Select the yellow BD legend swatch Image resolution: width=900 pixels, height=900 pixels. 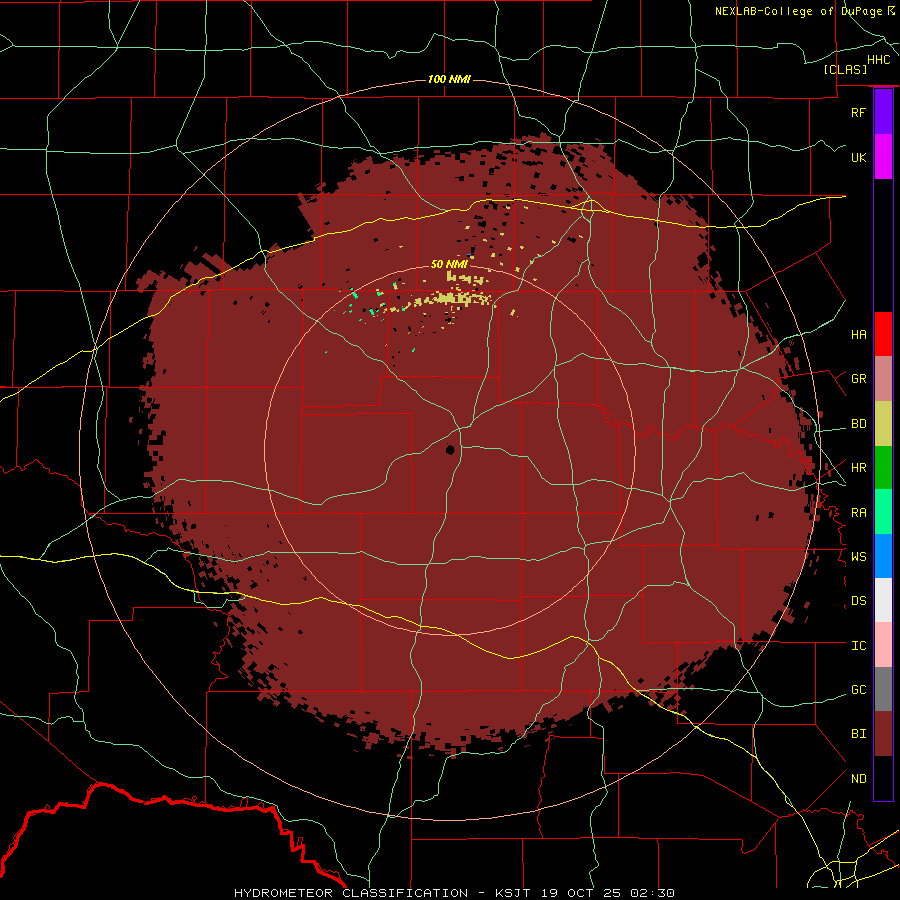[883, 424]
